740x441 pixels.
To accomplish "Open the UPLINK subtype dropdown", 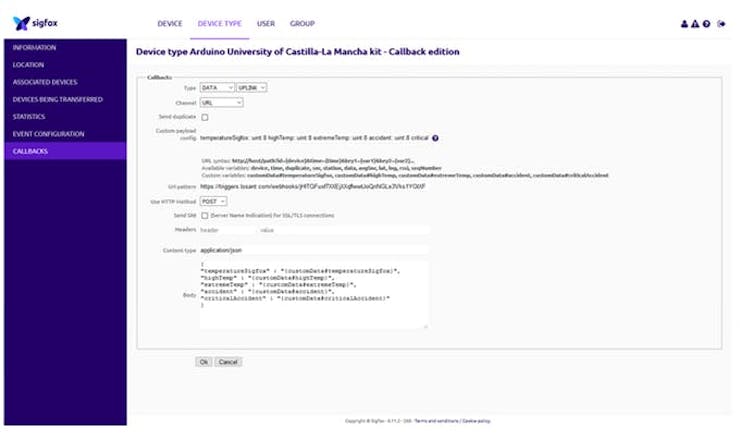I will (x=252, y=88).
